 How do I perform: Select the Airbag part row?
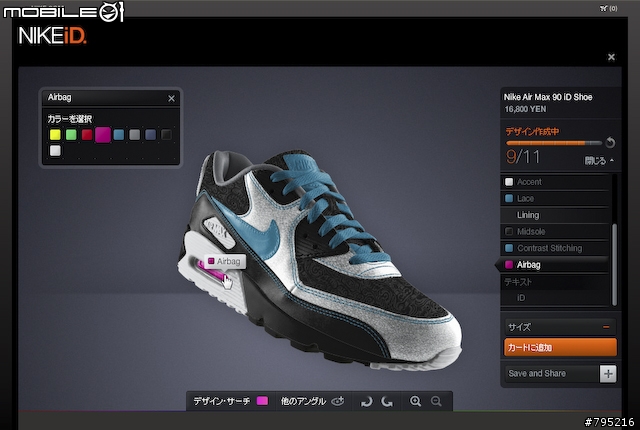click(553, 265)
